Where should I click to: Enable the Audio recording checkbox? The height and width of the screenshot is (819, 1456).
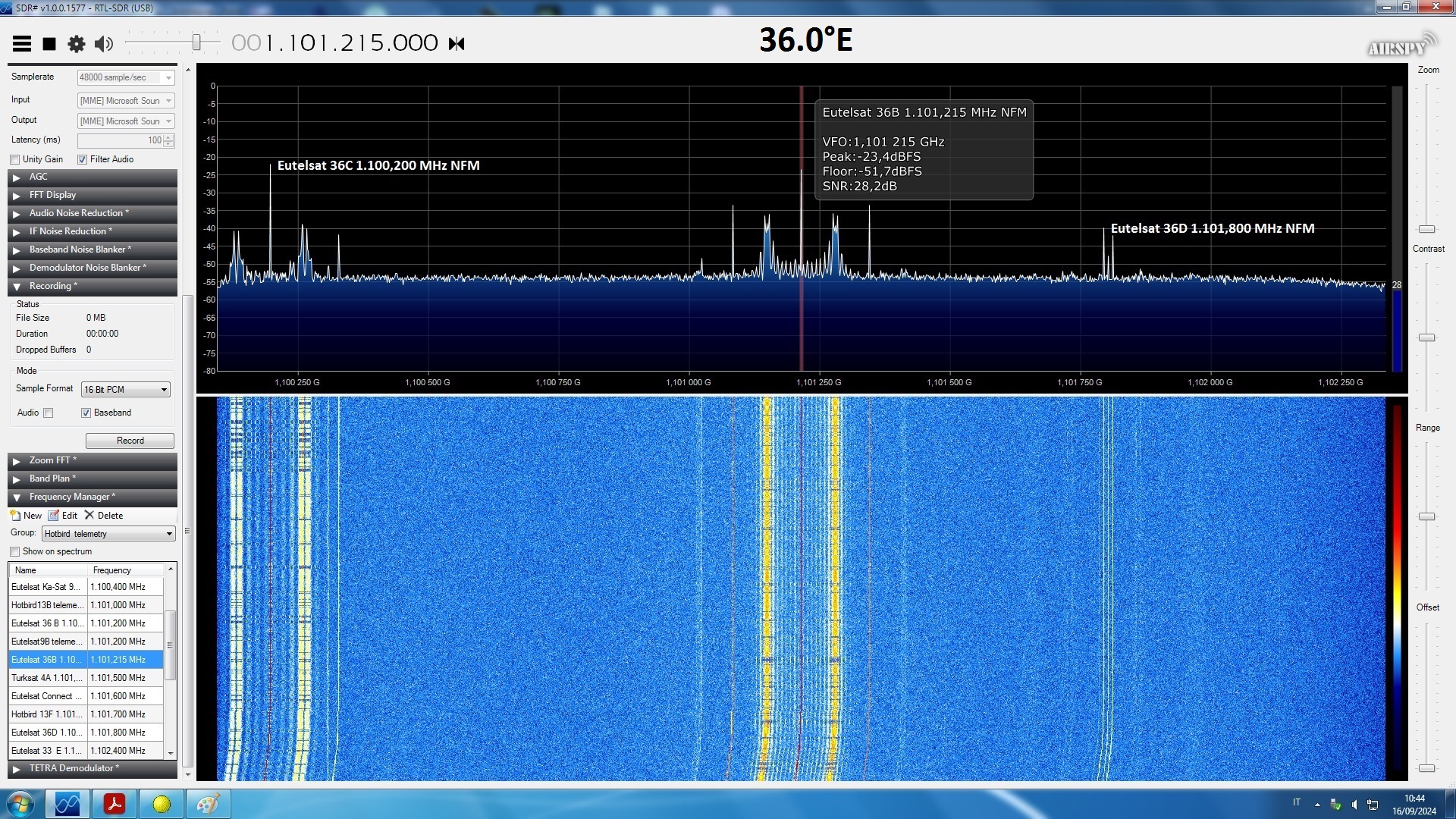[49, 413]
